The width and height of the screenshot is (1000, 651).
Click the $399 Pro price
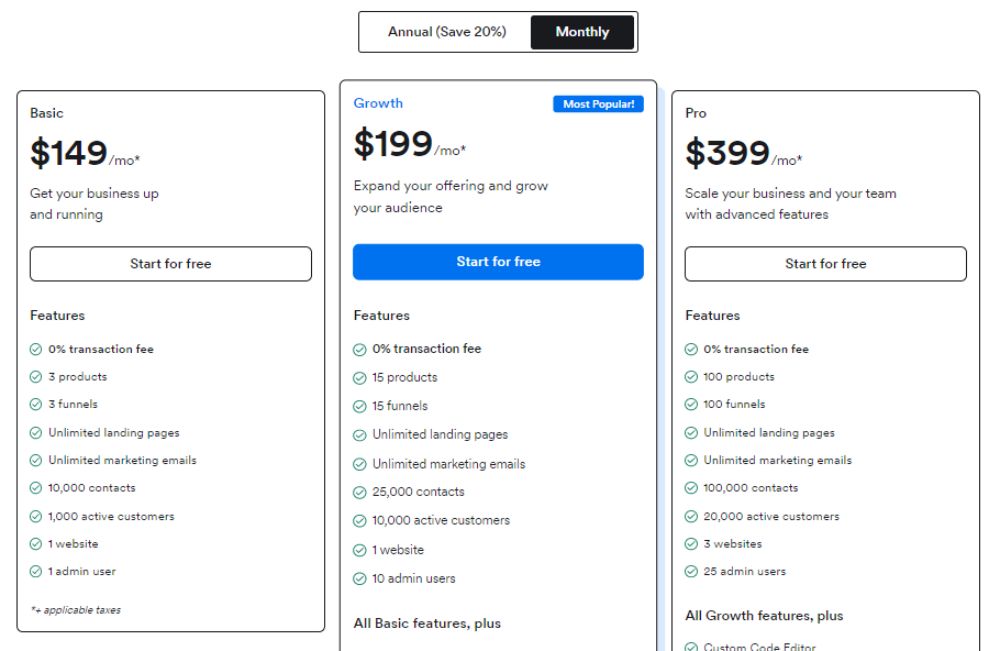click(x=727, y=153)
